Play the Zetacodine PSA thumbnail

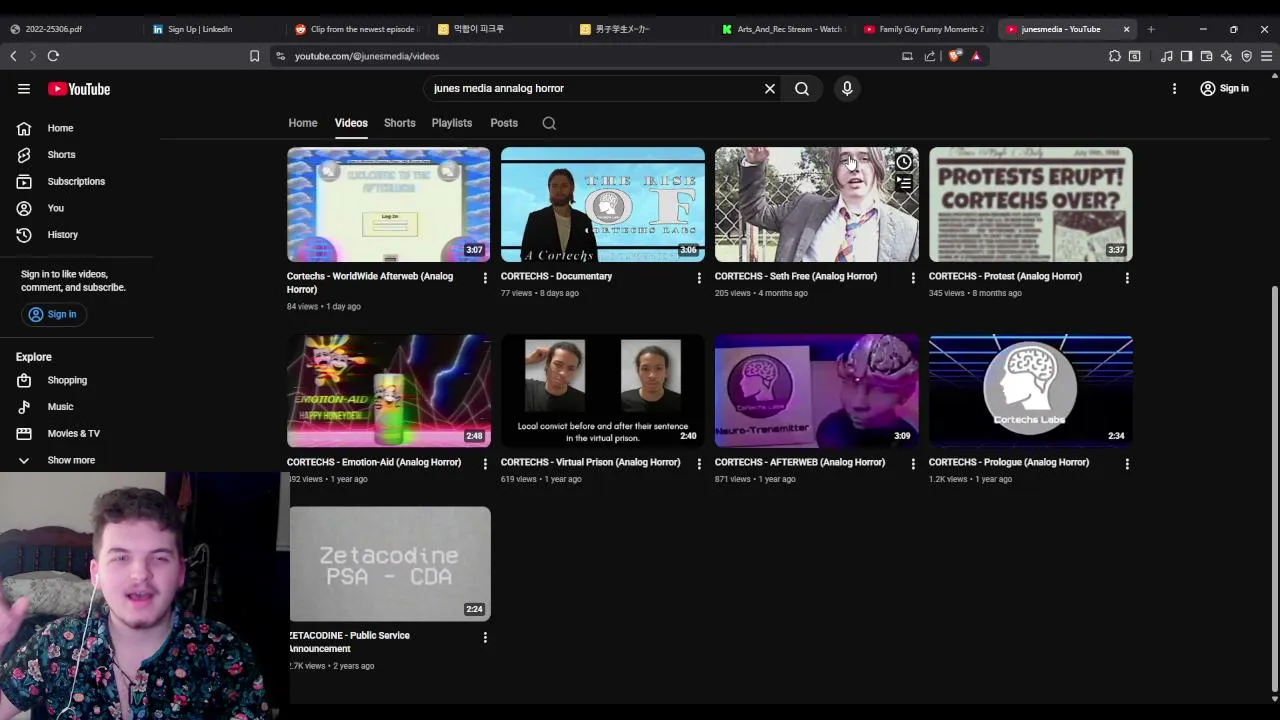tap(389, 564)
